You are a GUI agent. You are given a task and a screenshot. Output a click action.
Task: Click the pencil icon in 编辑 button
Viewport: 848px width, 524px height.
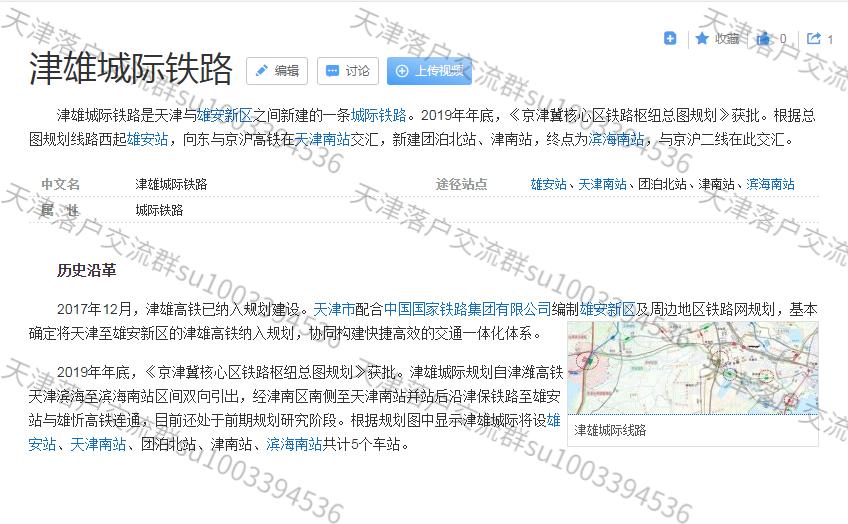click(261, 71)
